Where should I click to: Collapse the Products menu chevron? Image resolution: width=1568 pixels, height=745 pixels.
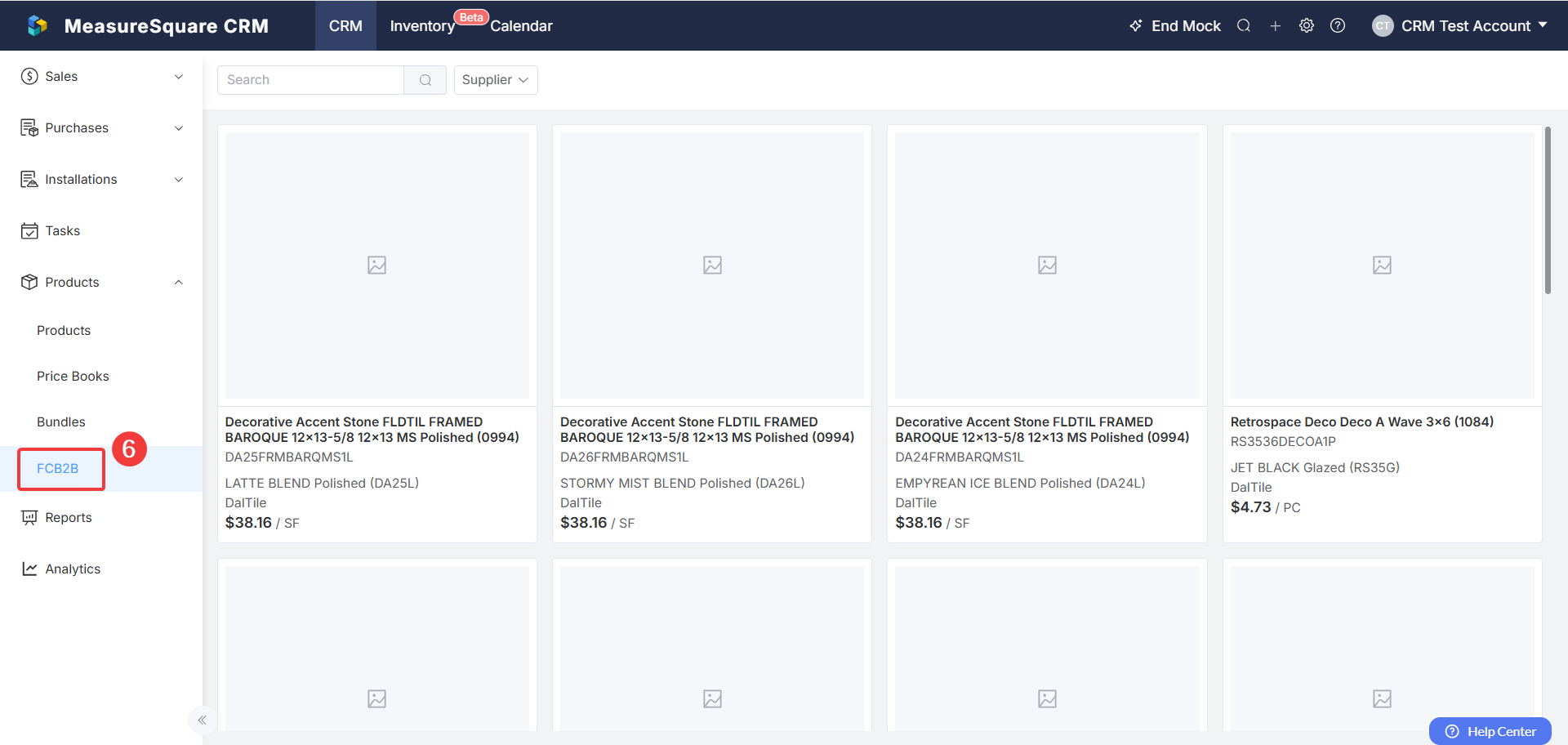[x=179, y=283]
